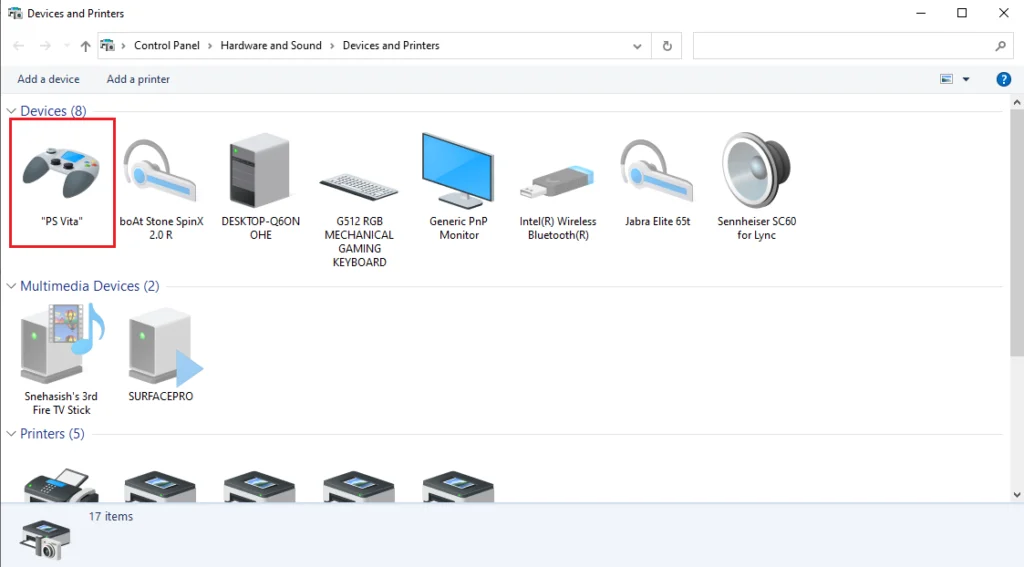Select the fax machine printer icon
Viewport: 1024px width, 567px height.
click(x=61, y=485)
